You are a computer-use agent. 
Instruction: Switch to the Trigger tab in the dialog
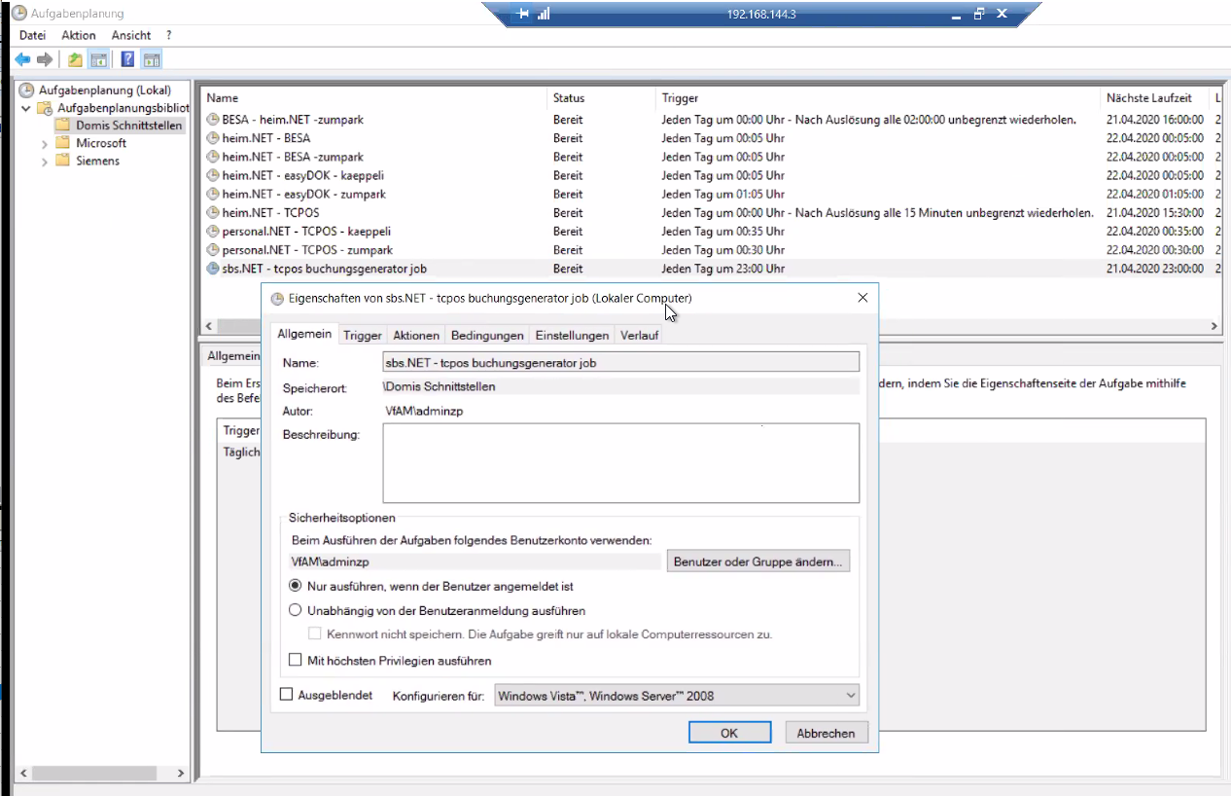pyautogui.click(x=362, y=336)
